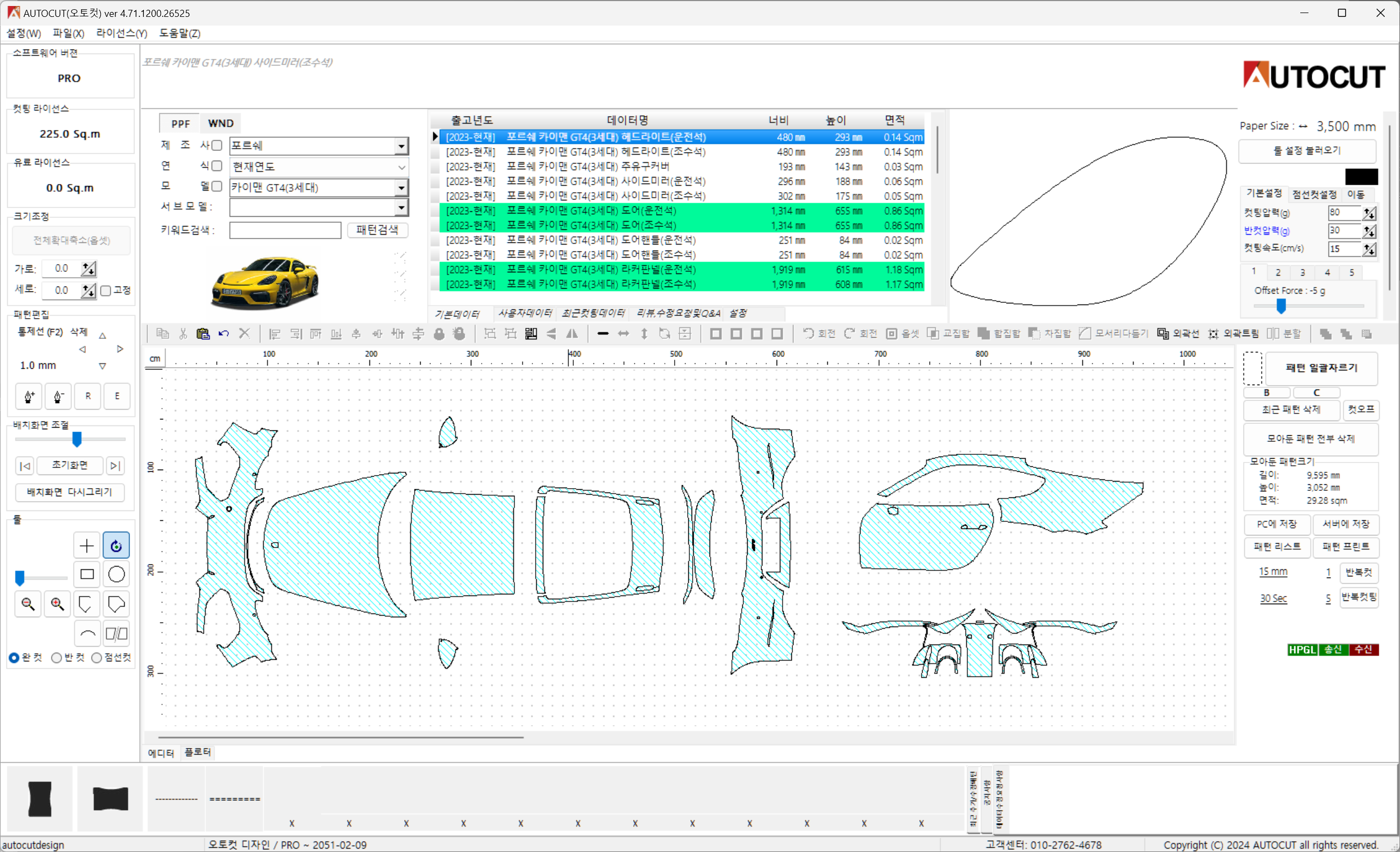Viewport: 1400px width, 852px height.
Task: Click the vertical double-arrow stretch icon
Action: coord(644,333)
